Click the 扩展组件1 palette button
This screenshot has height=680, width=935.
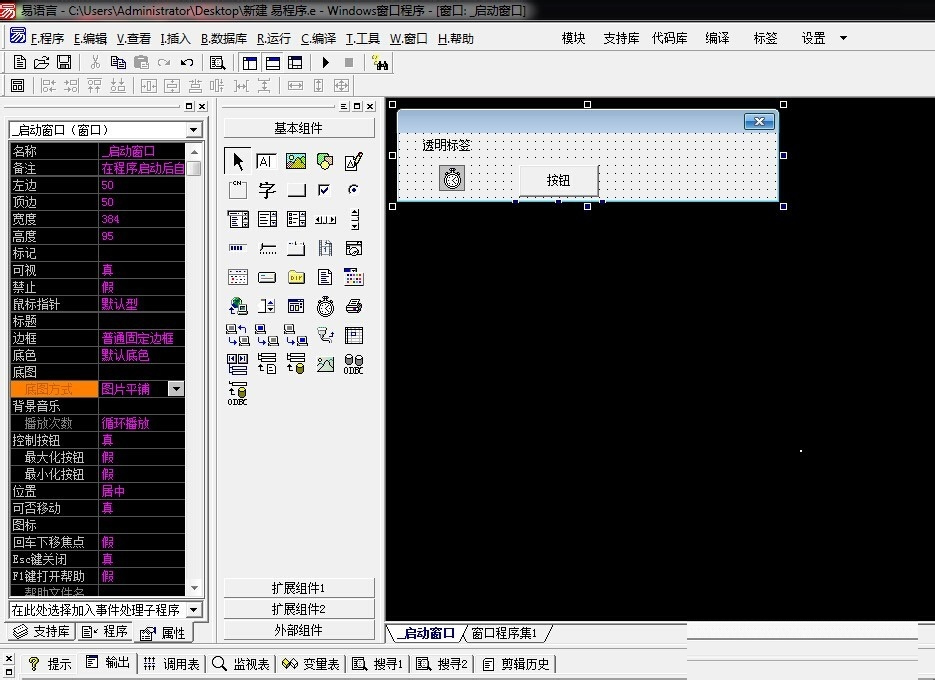click(x=299, y=588)
